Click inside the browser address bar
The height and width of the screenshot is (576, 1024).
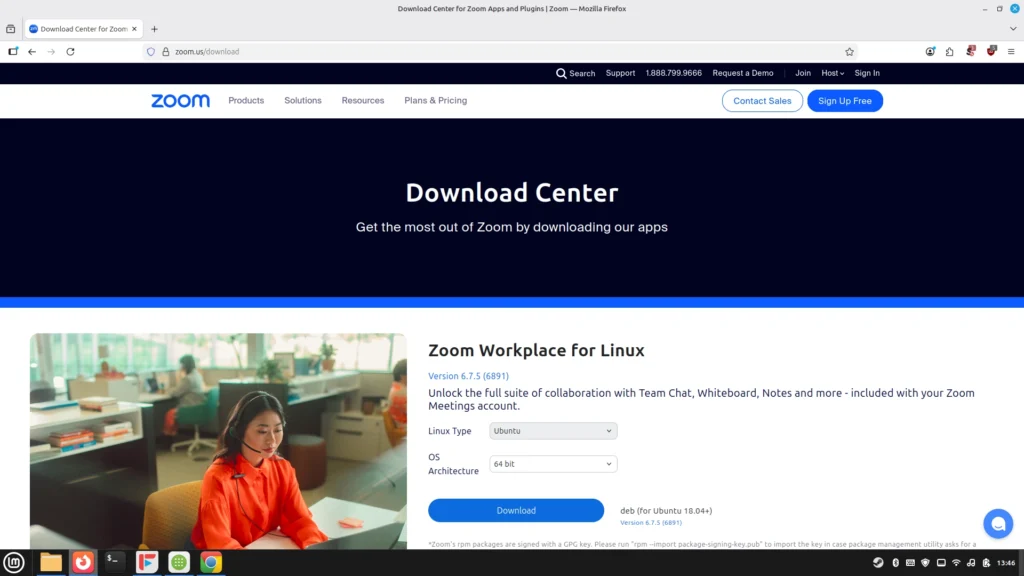point(400,51)
